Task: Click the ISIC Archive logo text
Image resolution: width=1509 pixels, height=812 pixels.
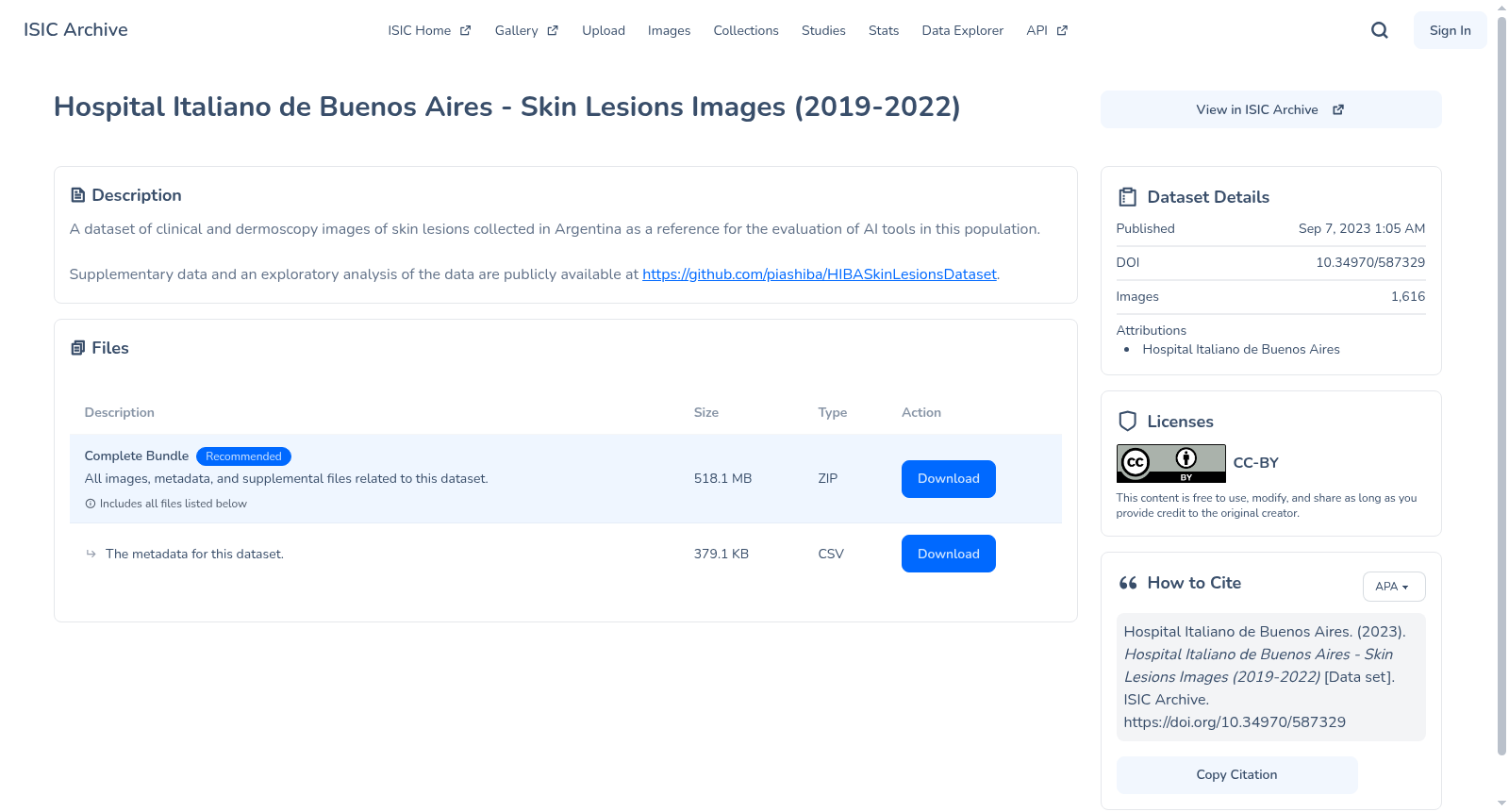Action: pyautogui.click(x=75, y=30)
